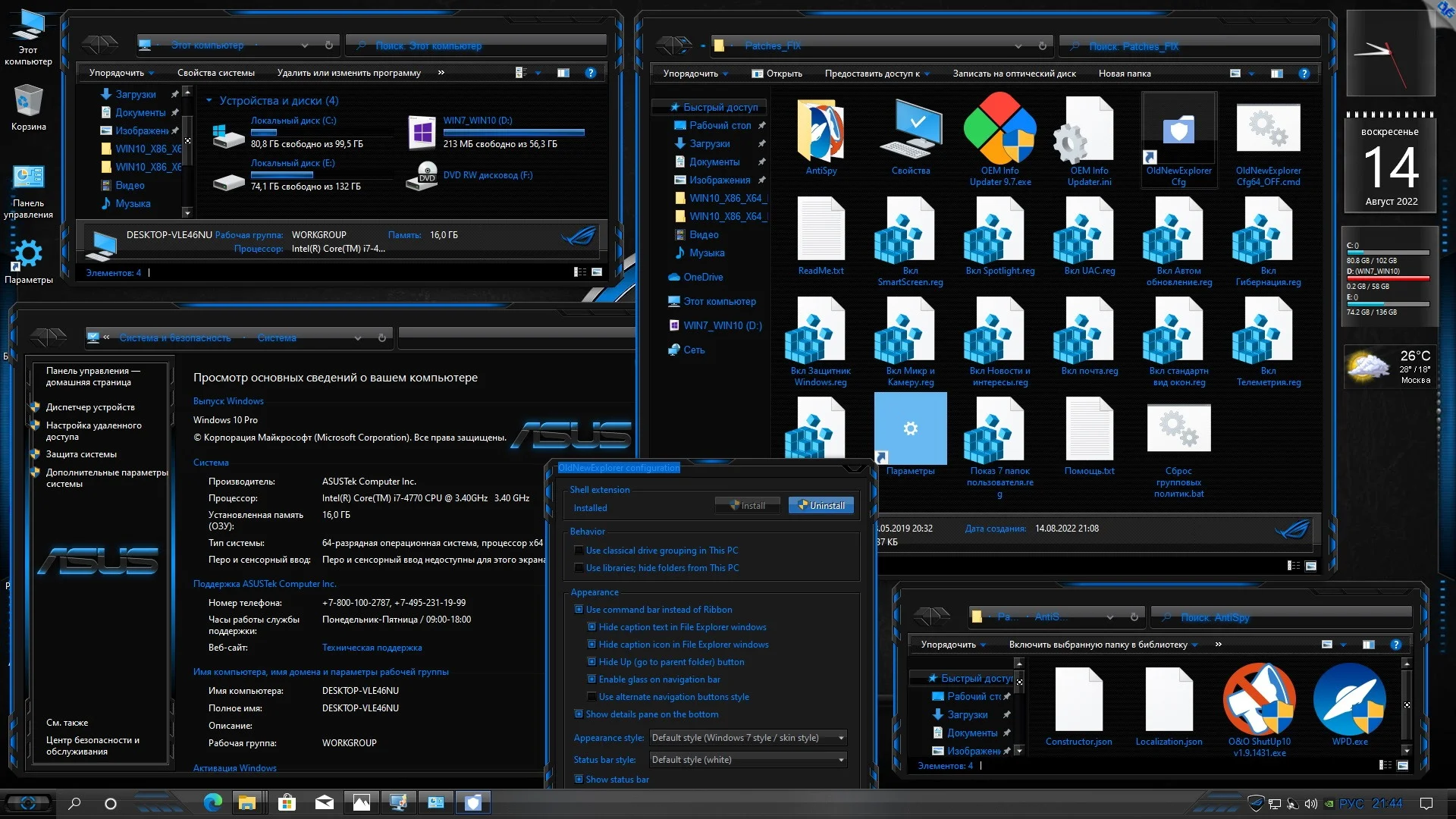Open the AntiSpy folder icon
Viewport: 1456px width, 819px height.
[821, 133]
